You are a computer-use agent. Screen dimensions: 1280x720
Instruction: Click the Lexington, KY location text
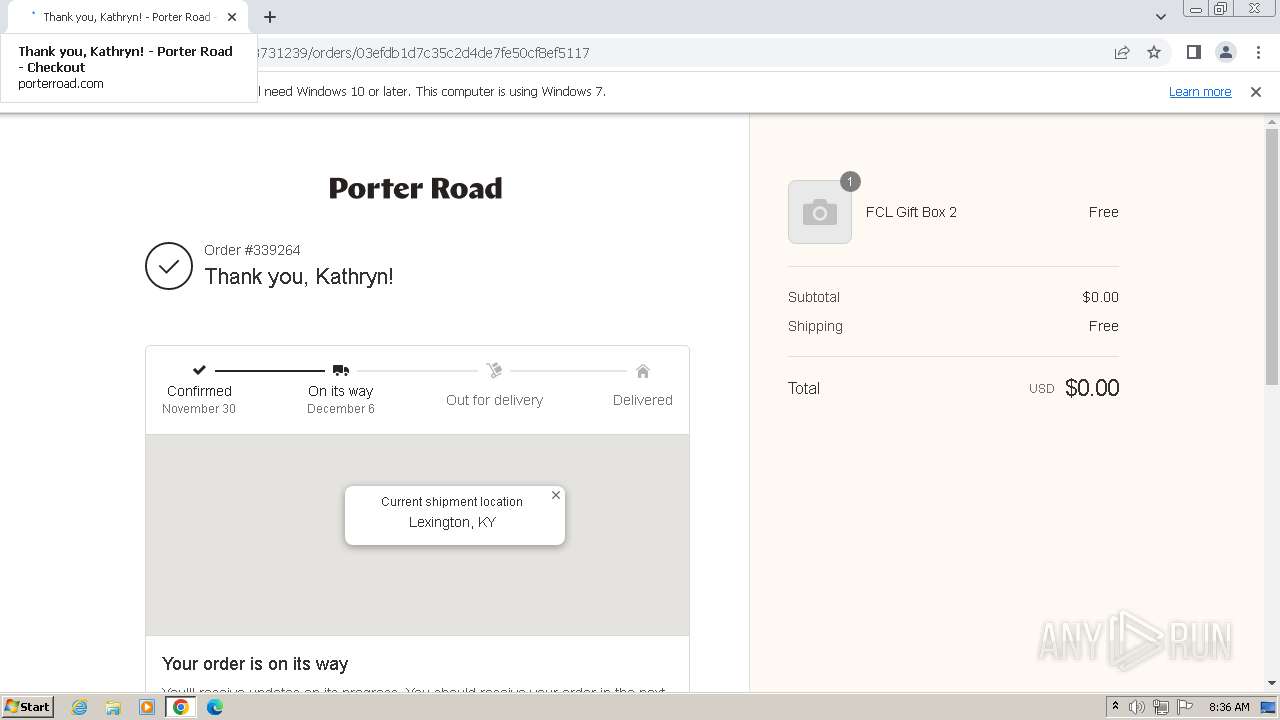[452, 522]
